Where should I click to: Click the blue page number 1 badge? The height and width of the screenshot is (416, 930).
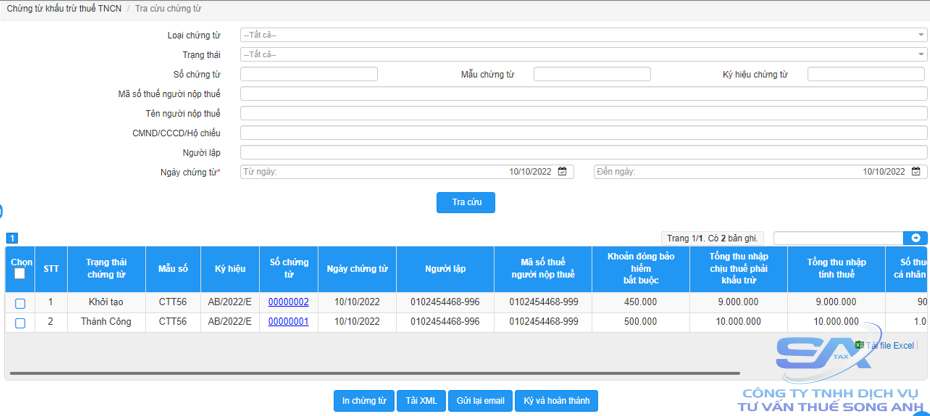(x=12, y=238)
